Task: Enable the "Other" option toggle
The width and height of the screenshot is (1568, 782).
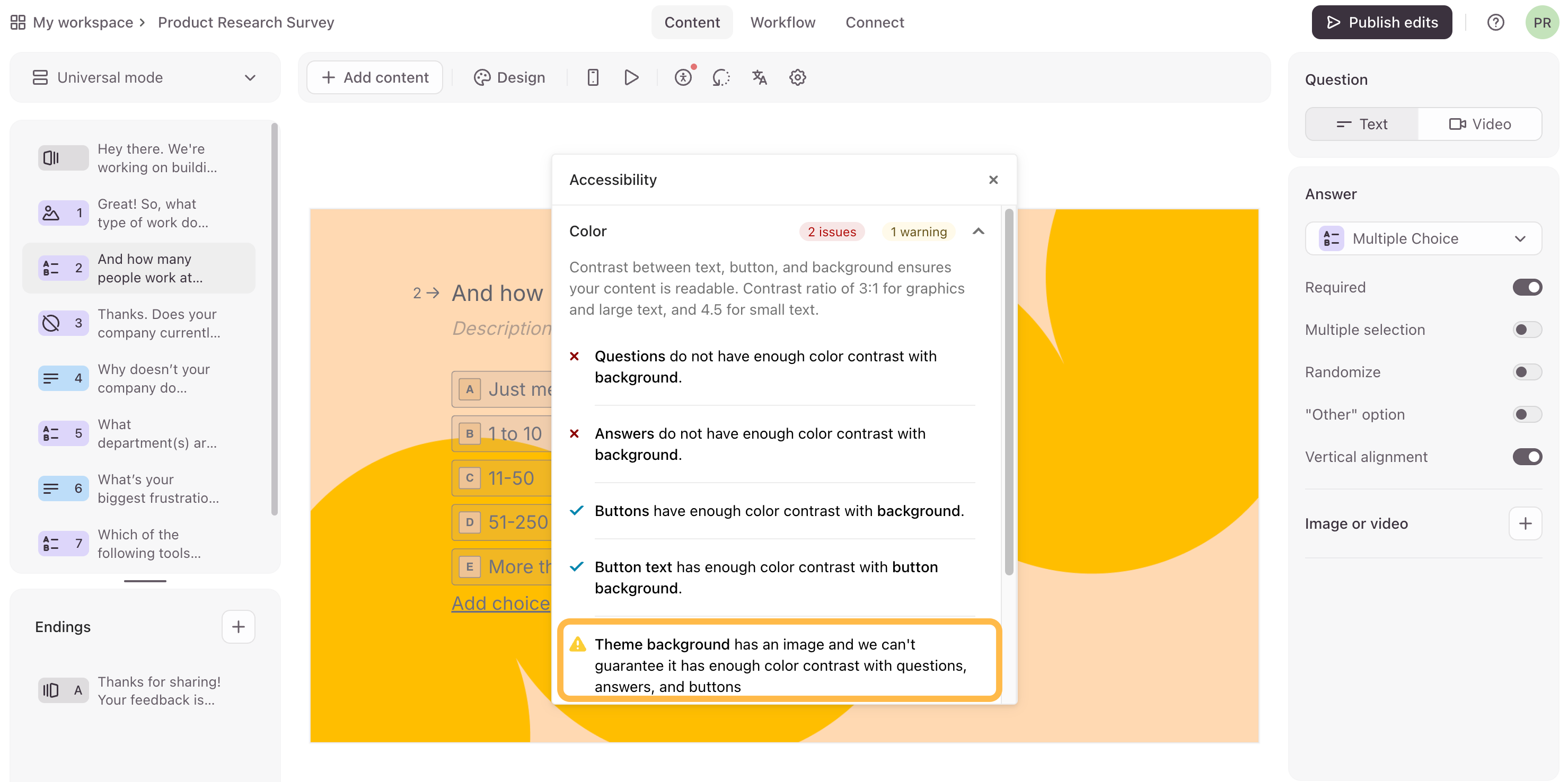Action: pyautogui.click(x=1527, y=414)
